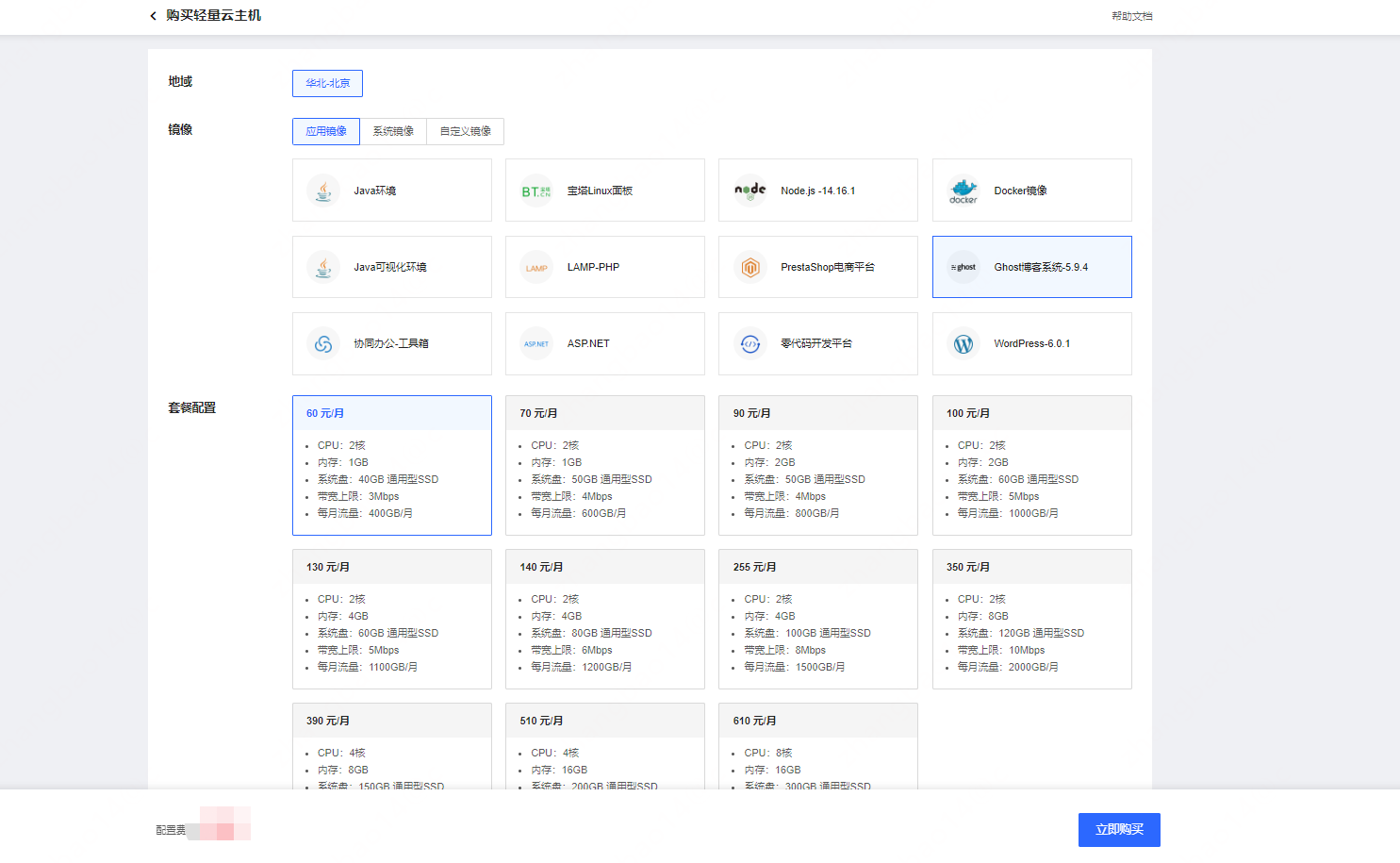Viewport: 1400px width, 863px height.
Task: Select the WordPress-6.0.1 logo
Action: point(964,343)
